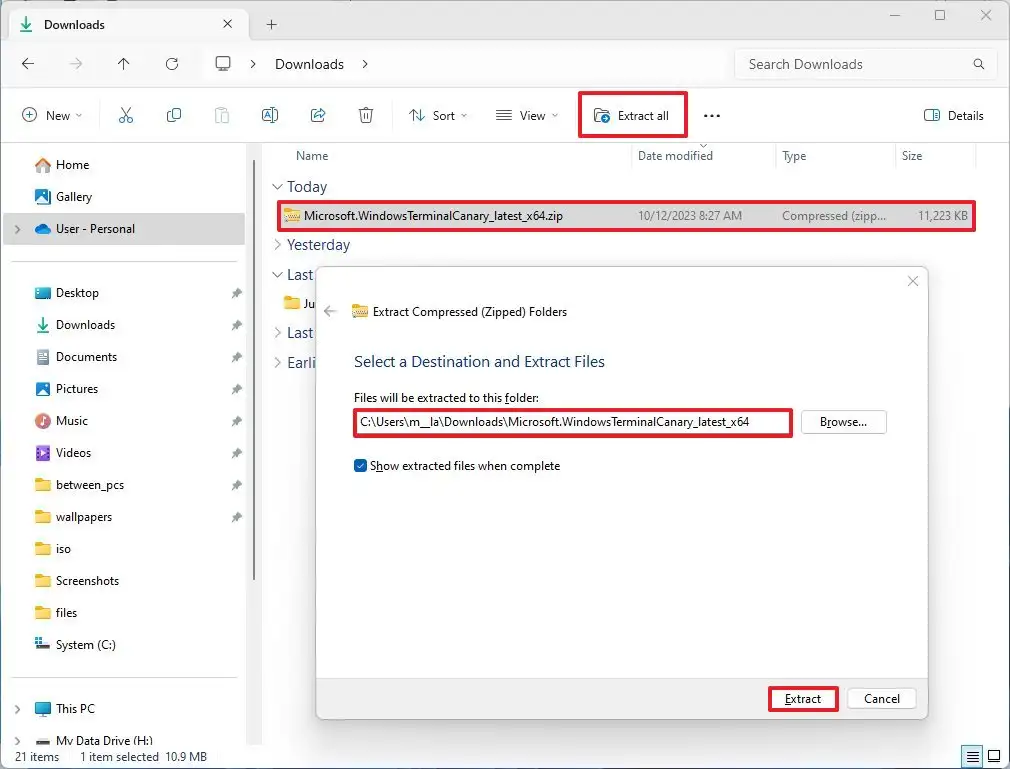Open the Share options via the Share icon
This screenshot has height=769, width=1010.
[x=318, y=115]
